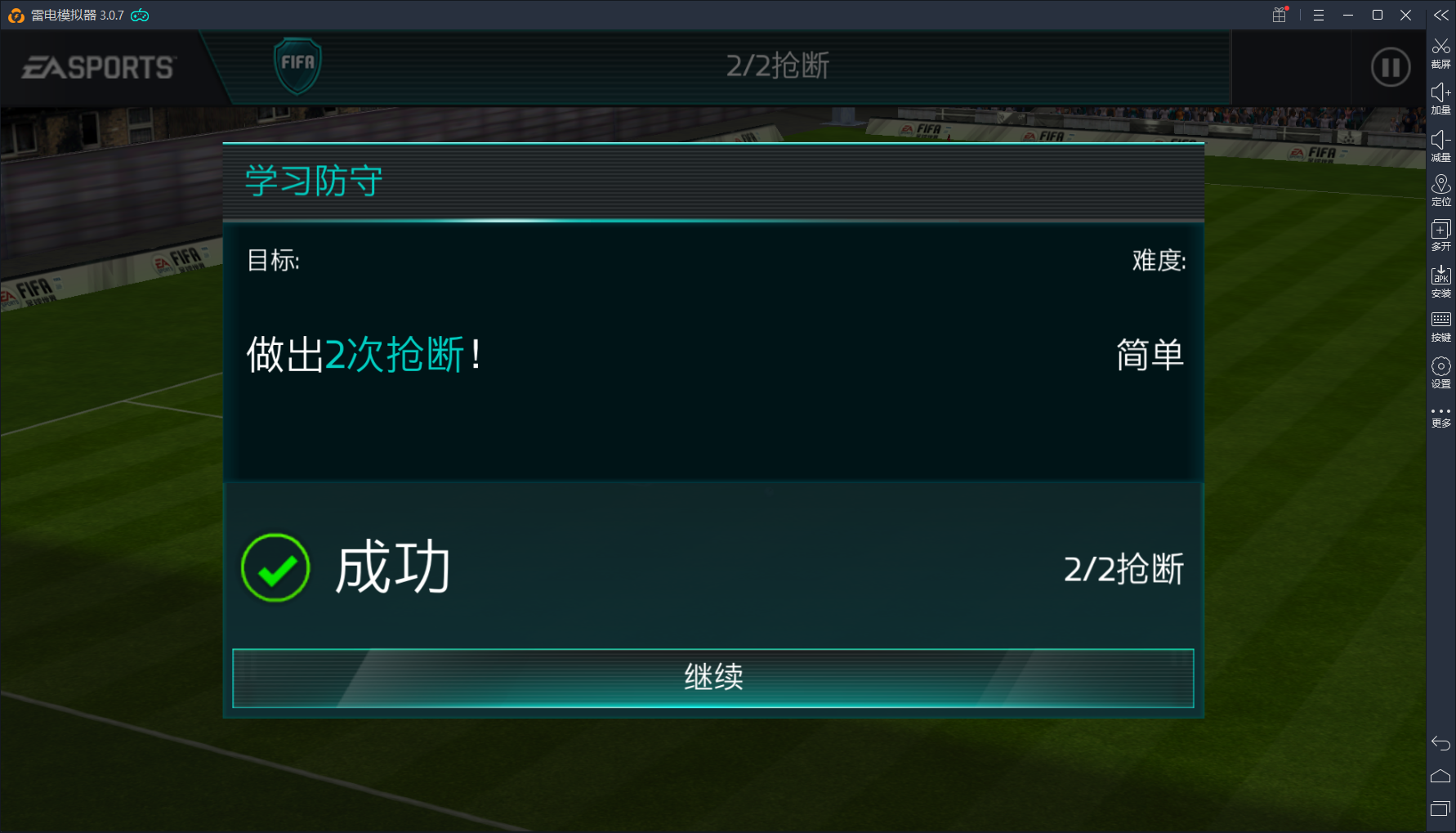The image size is (1456, 833).
Task: Open emulator 设置 settings gear
Action: tap(1440, 373)
